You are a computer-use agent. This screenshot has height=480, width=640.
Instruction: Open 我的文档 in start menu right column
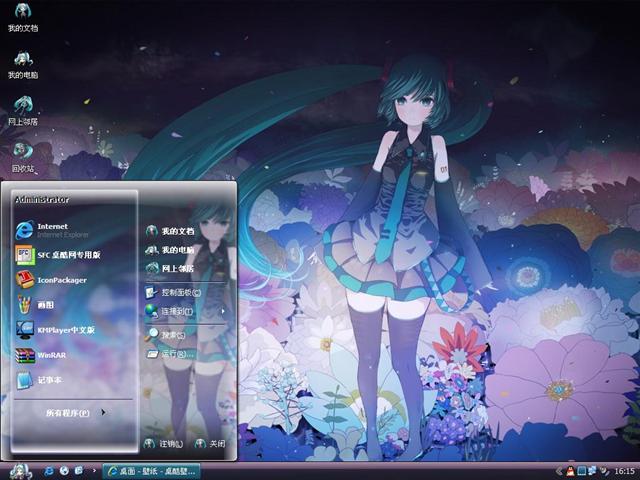click(x=170, y=231)
